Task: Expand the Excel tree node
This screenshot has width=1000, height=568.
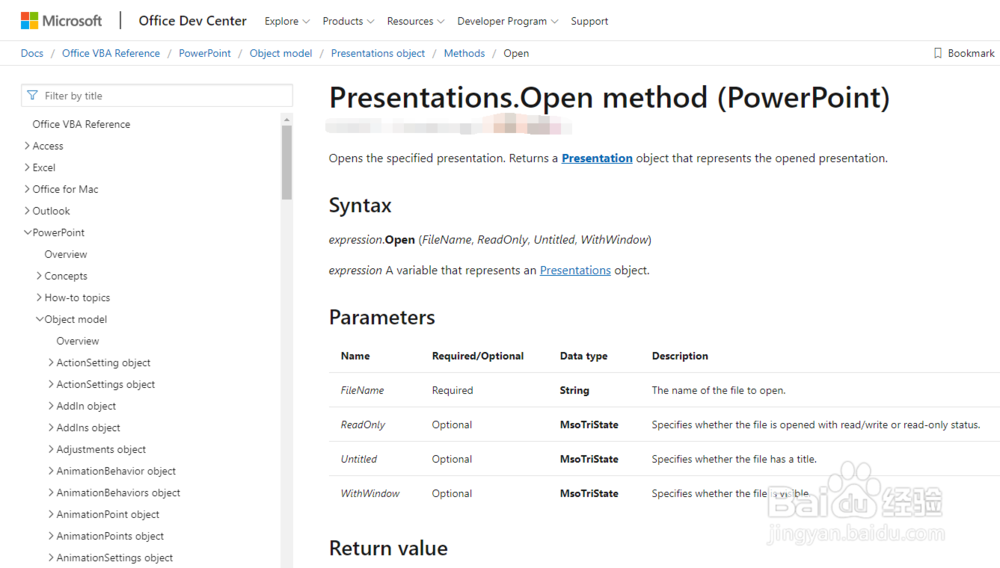Action: 27,168
